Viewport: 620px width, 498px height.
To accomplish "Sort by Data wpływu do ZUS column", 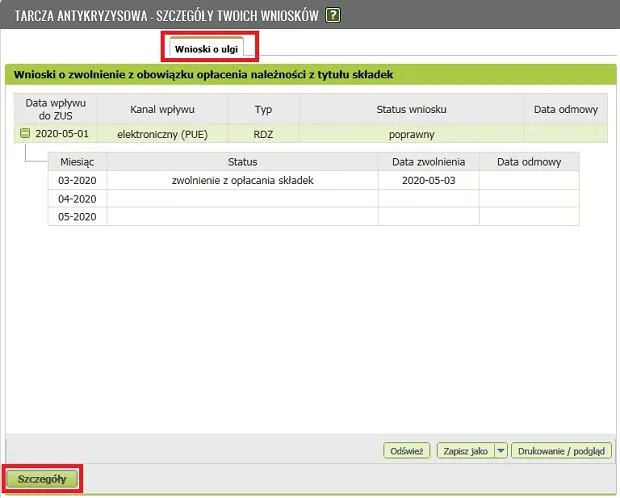I will (56, 109).
